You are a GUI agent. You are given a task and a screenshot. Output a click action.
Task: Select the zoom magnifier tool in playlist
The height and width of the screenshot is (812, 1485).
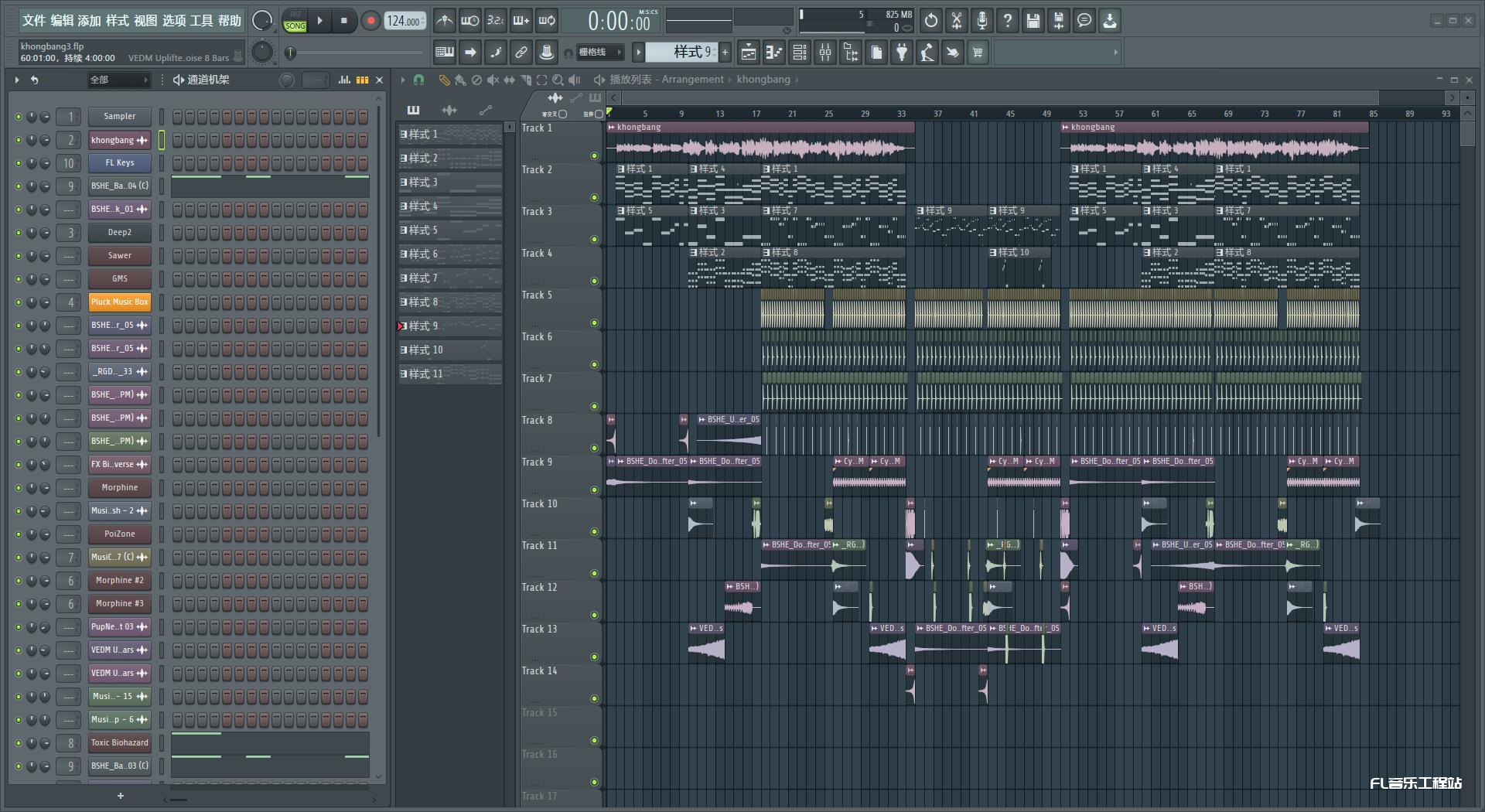pyautogui.click(x=558, y=80)
